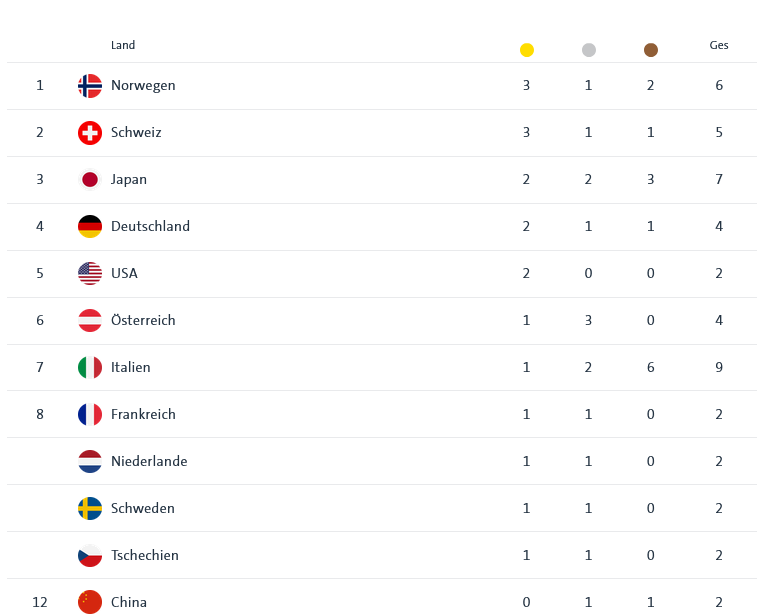
Task: Click the 'Land' column header
Action: pyautogui.click(x=123, y=46)
